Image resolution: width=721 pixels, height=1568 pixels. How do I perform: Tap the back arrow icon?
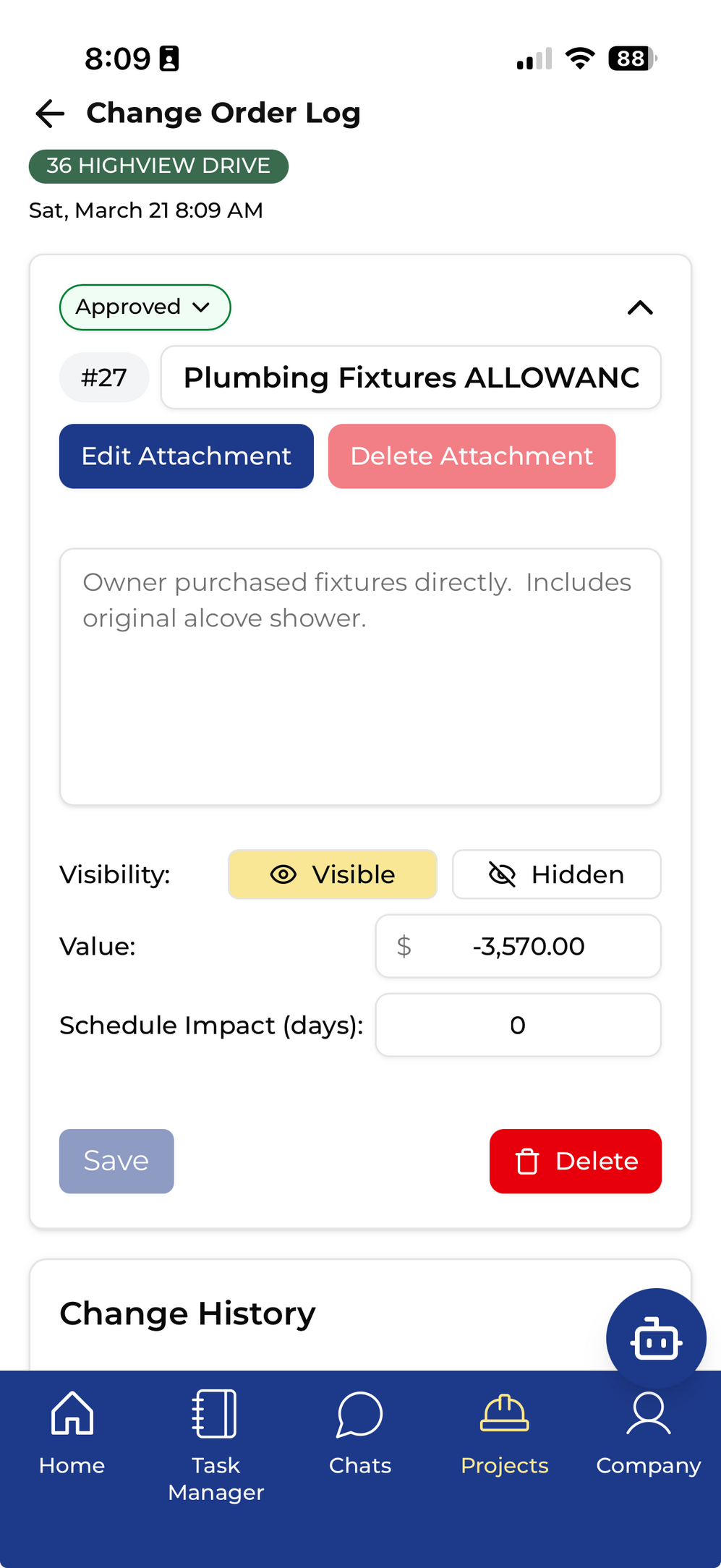(x=50, y=114)
